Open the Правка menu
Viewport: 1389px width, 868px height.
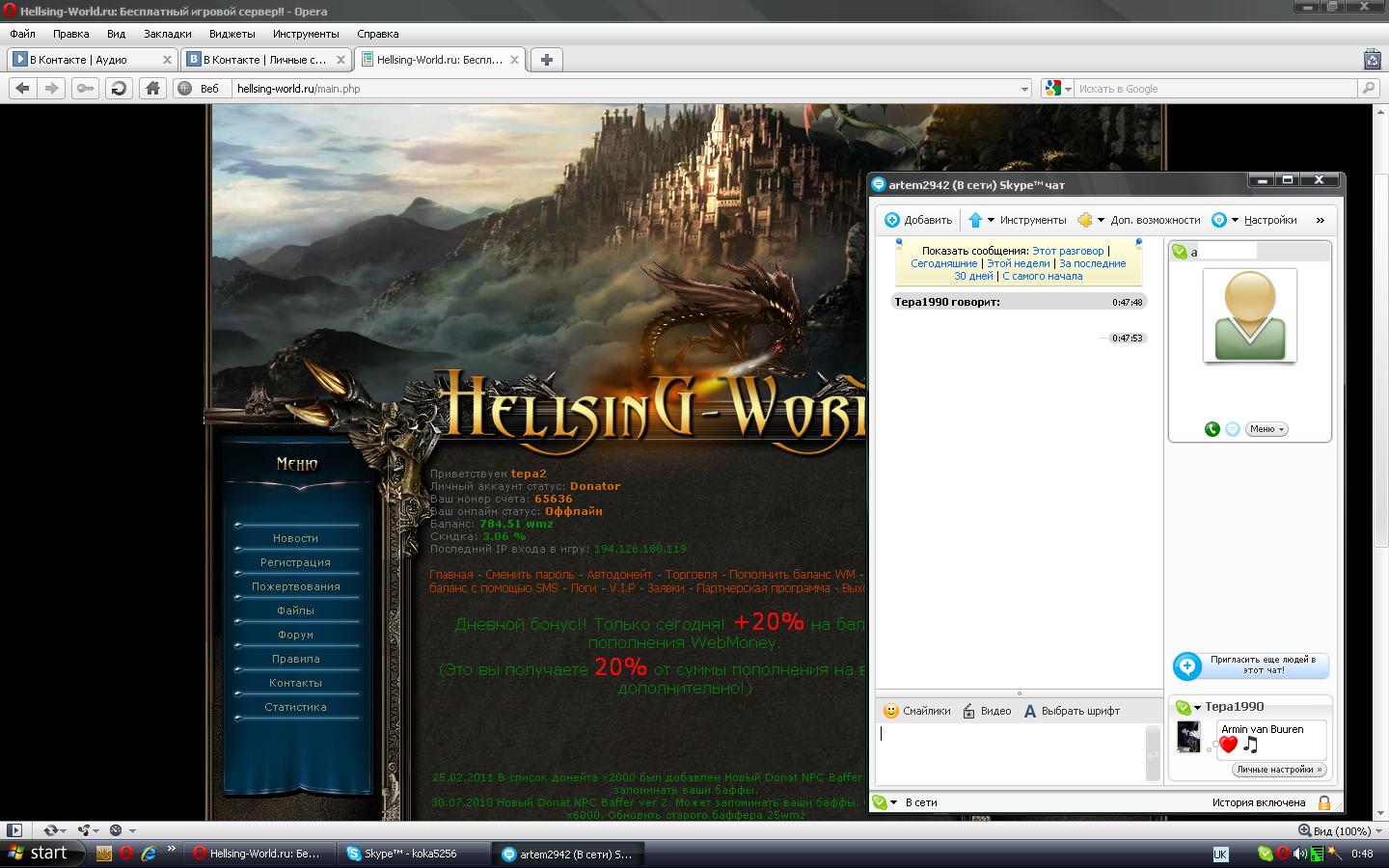point(71,34)
